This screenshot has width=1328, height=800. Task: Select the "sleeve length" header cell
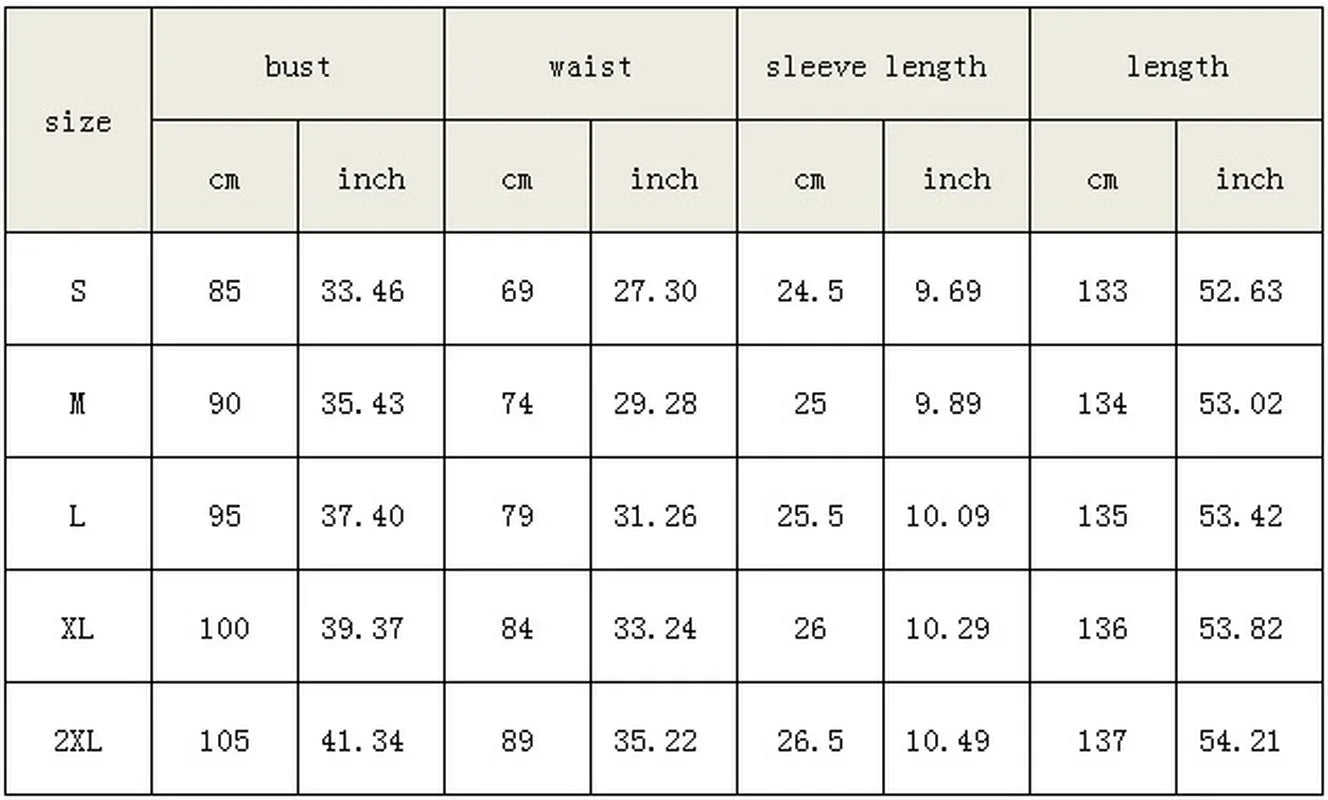tap(876, 66)
